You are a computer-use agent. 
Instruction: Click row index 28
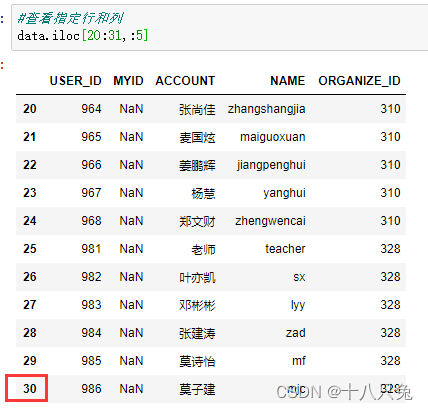coord(30,333)
